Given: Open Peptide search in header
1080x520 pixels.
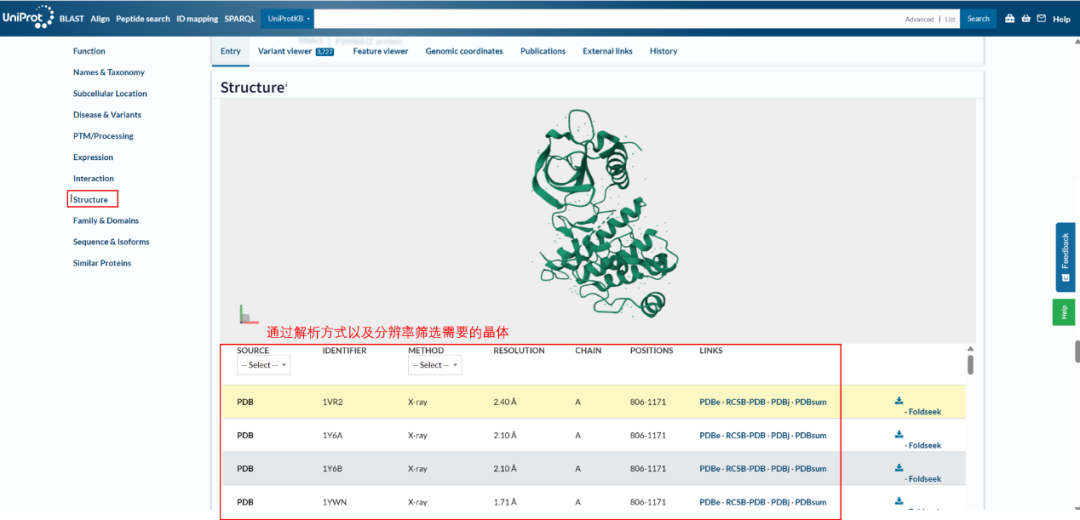Looking at the screenshot, I should pos(143,19).
